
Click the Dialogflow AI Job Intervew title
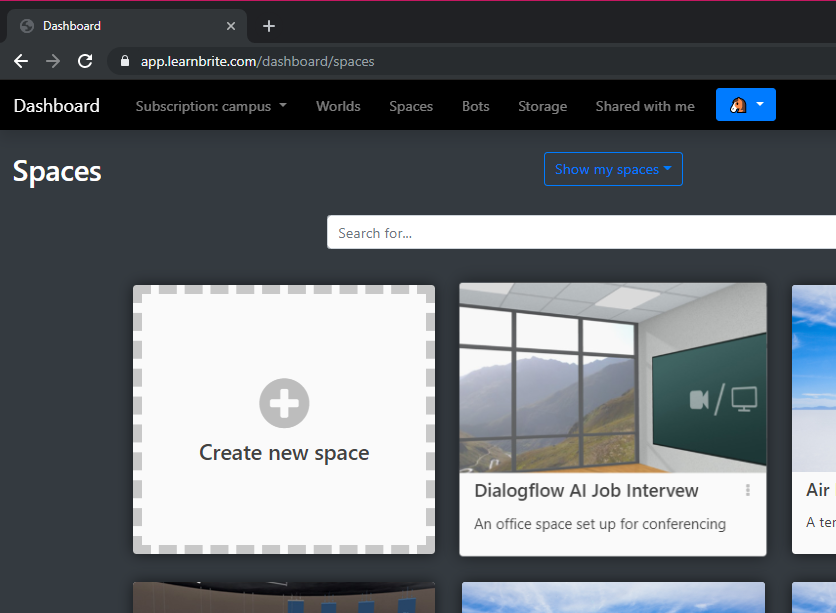point(586,490)
